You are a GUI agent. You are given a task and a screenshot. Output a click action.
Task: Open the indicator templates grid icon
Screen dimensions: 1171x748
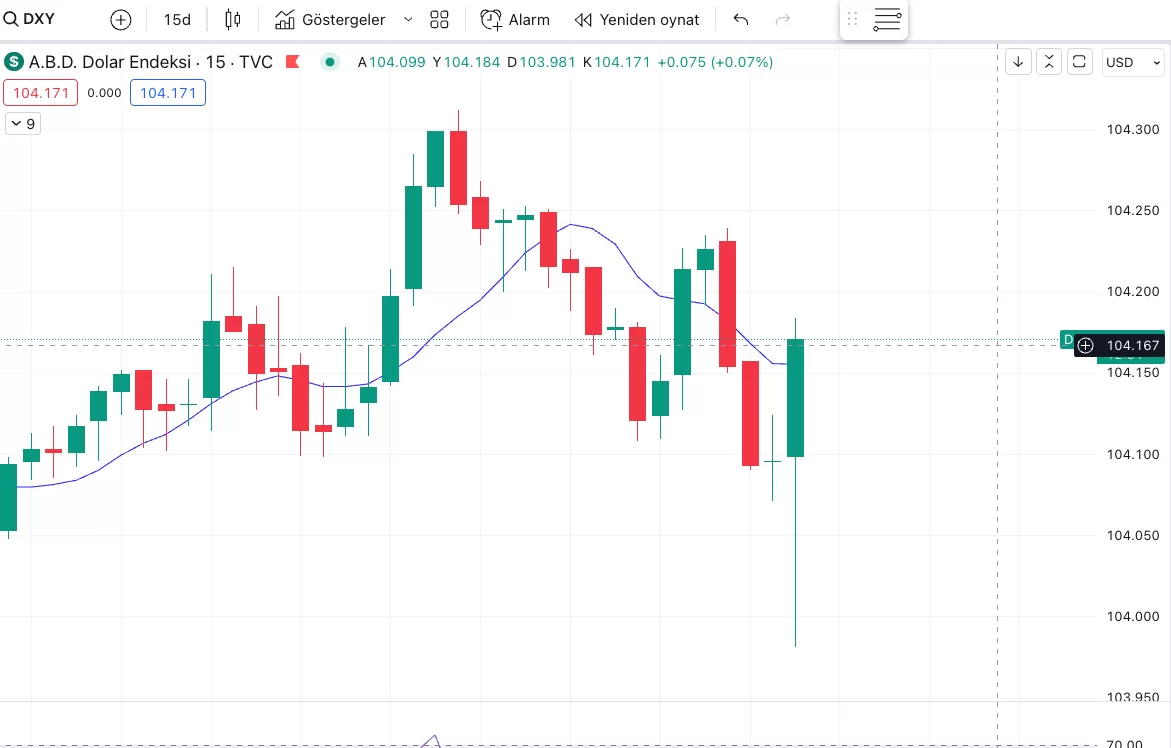tap(439, 20)
